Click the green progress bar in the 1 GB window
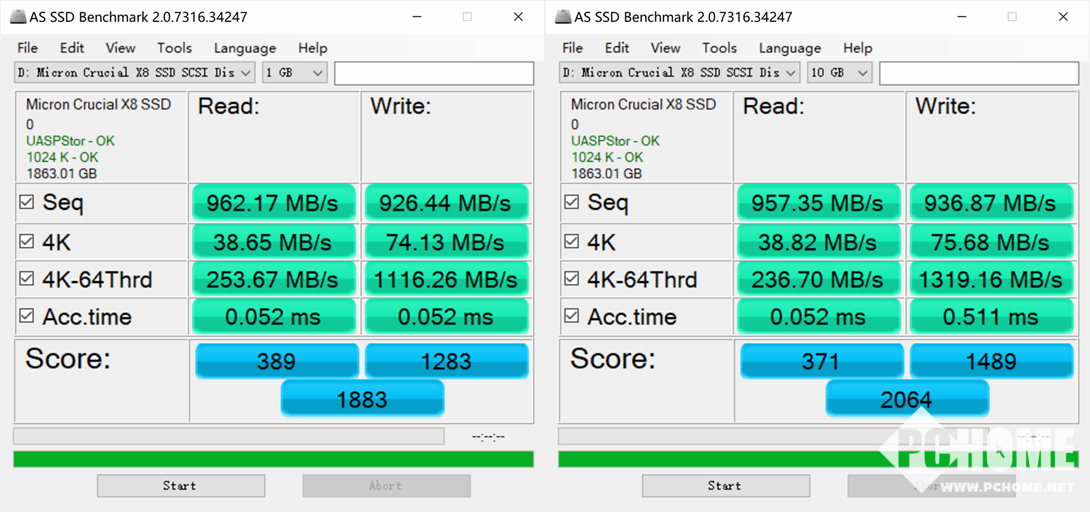The image size is (1090, 512). point(273,459)
